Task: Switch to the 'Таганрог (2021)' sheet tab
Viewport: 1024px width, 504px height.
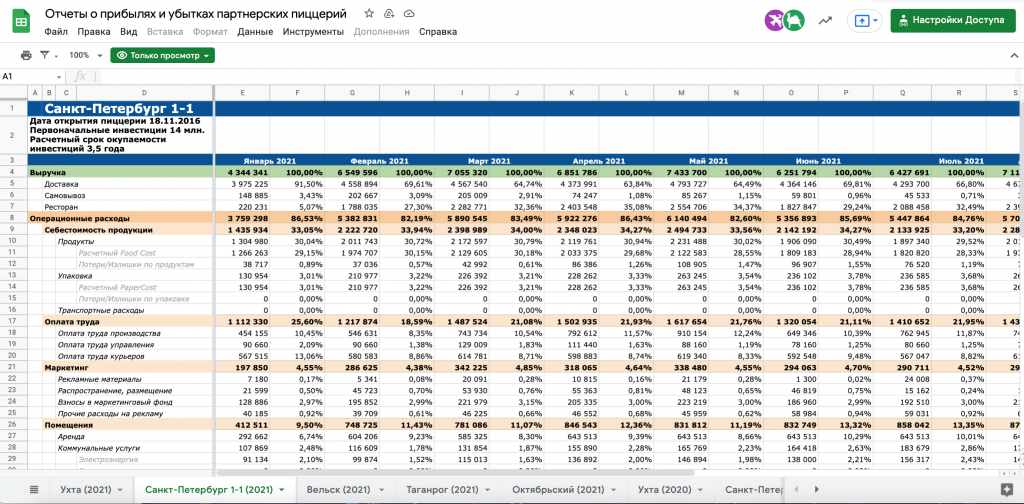Action: click(x=449, y=489)
